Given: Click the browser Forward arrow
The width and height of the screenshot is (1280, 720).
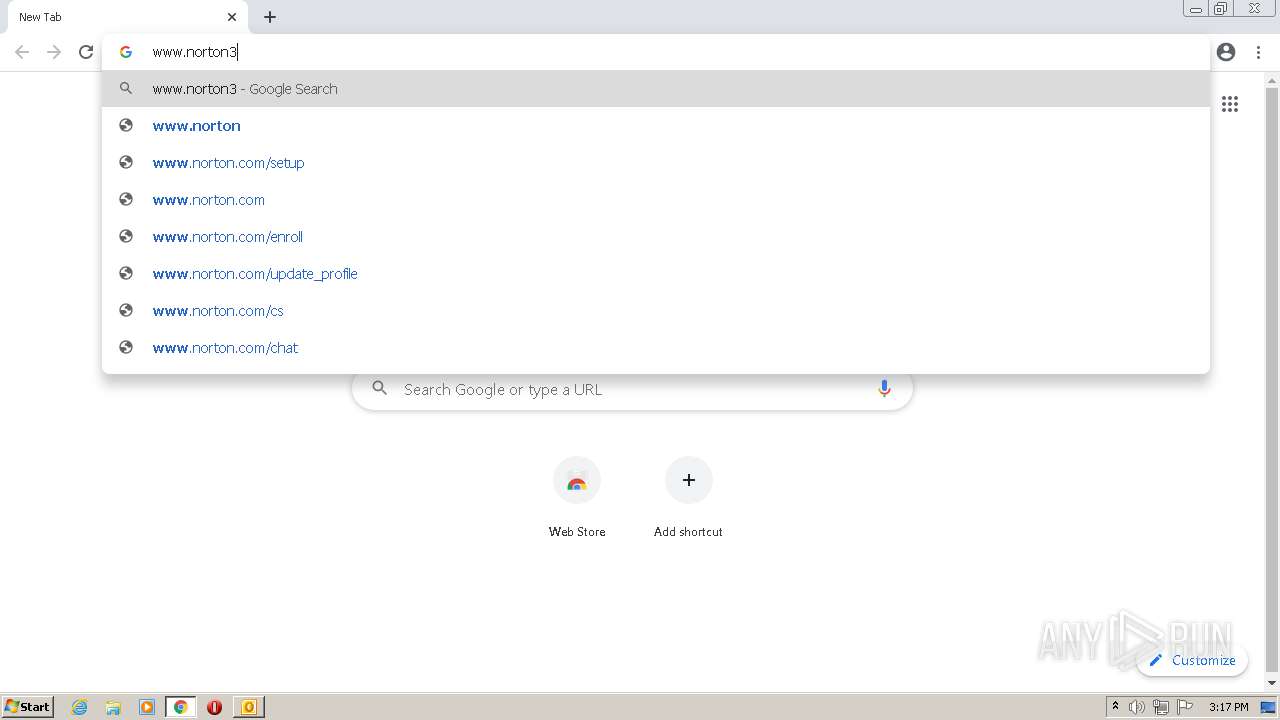Looking at the screenshot, I should click(54, 52).
